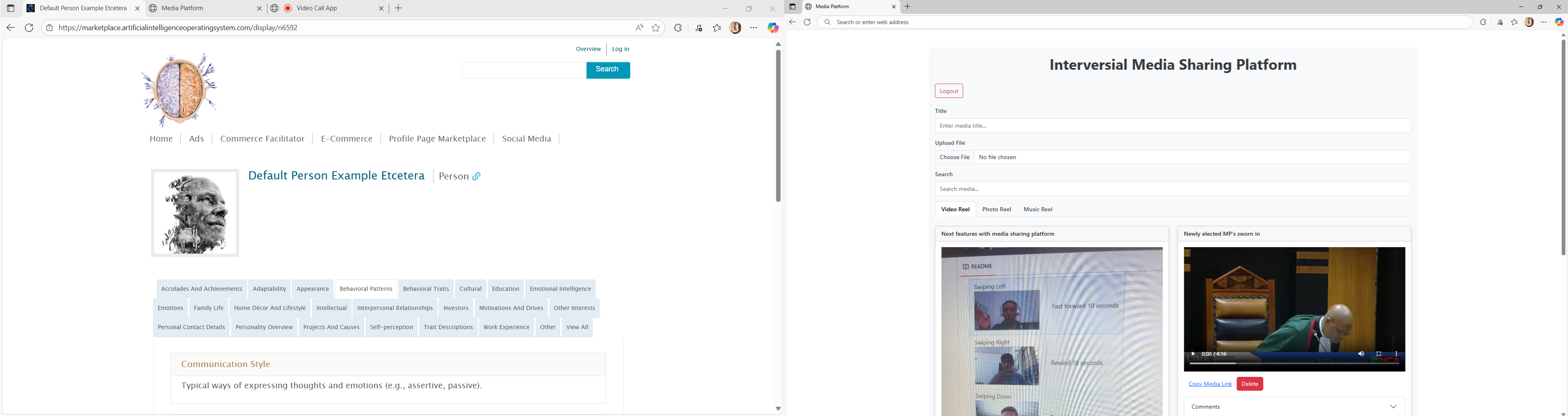
Task: Play the Newly elected MP's video
Action: pyautogui.click(x=1193, y=354)
